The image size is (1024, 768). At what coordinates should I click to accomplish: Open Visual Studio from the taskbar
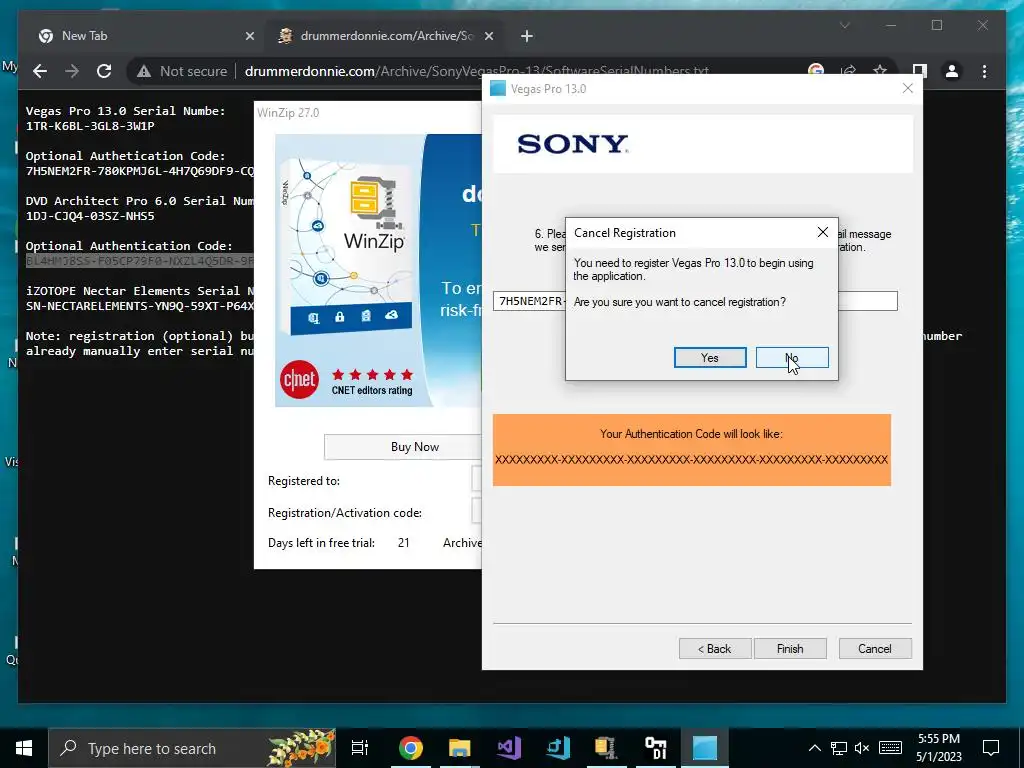[x=509, y=748]
